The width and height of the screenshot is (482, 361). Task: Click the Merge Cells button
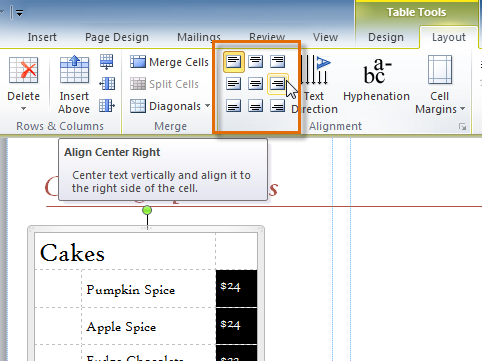[x=170, y=62]
